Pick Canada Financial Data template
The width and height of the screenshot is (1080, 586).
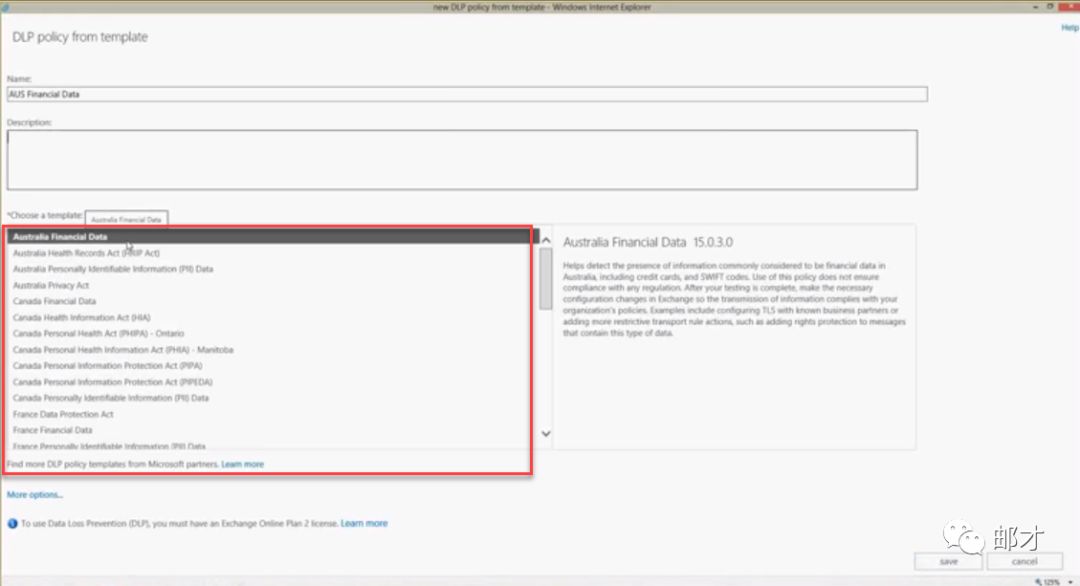pos(55,301)
